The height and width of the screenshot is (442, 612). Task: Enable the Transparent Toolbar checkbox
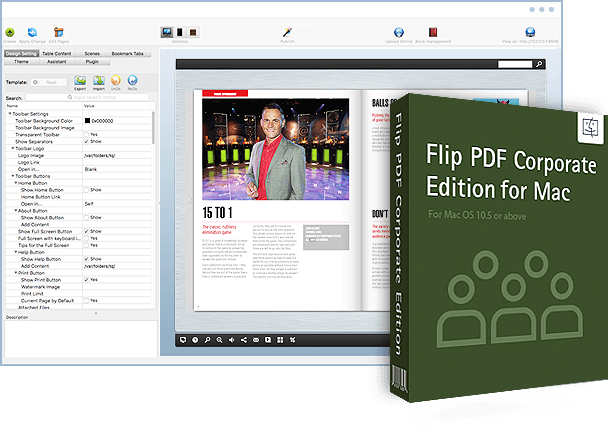point(86,135)
